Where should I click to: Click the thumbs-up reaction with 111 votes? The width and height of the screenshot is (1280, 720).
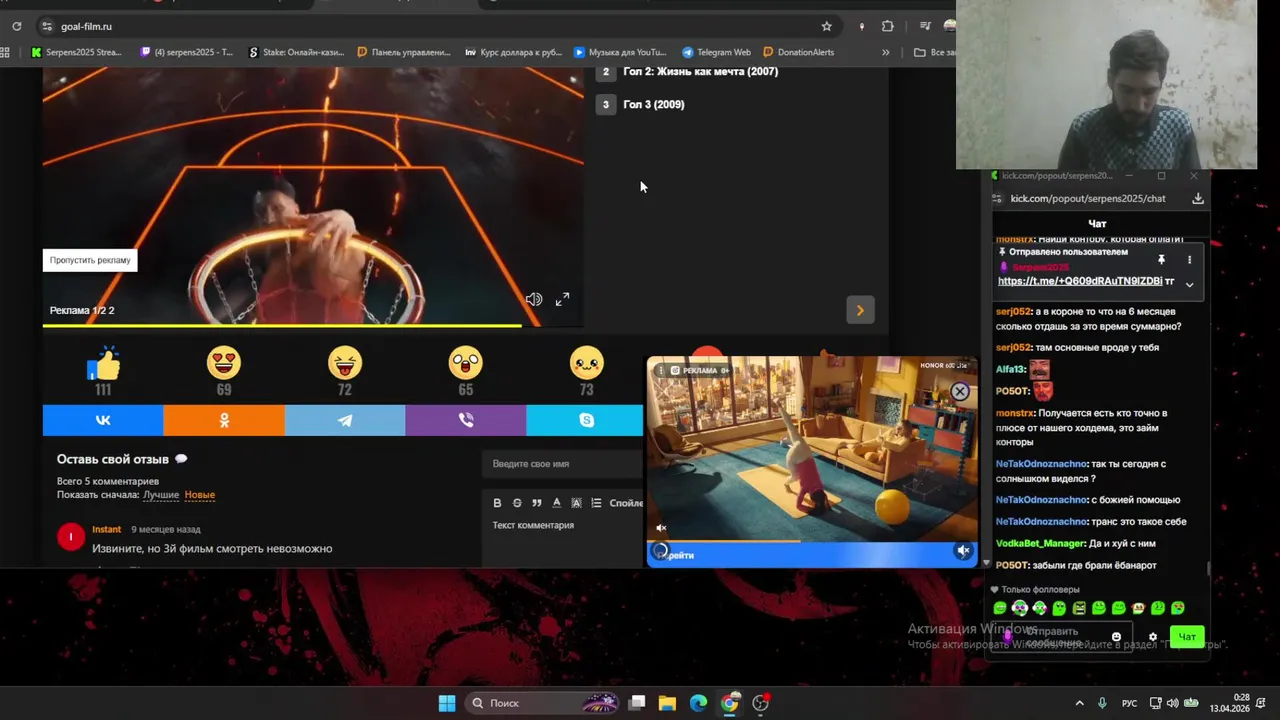coord(103,364)
